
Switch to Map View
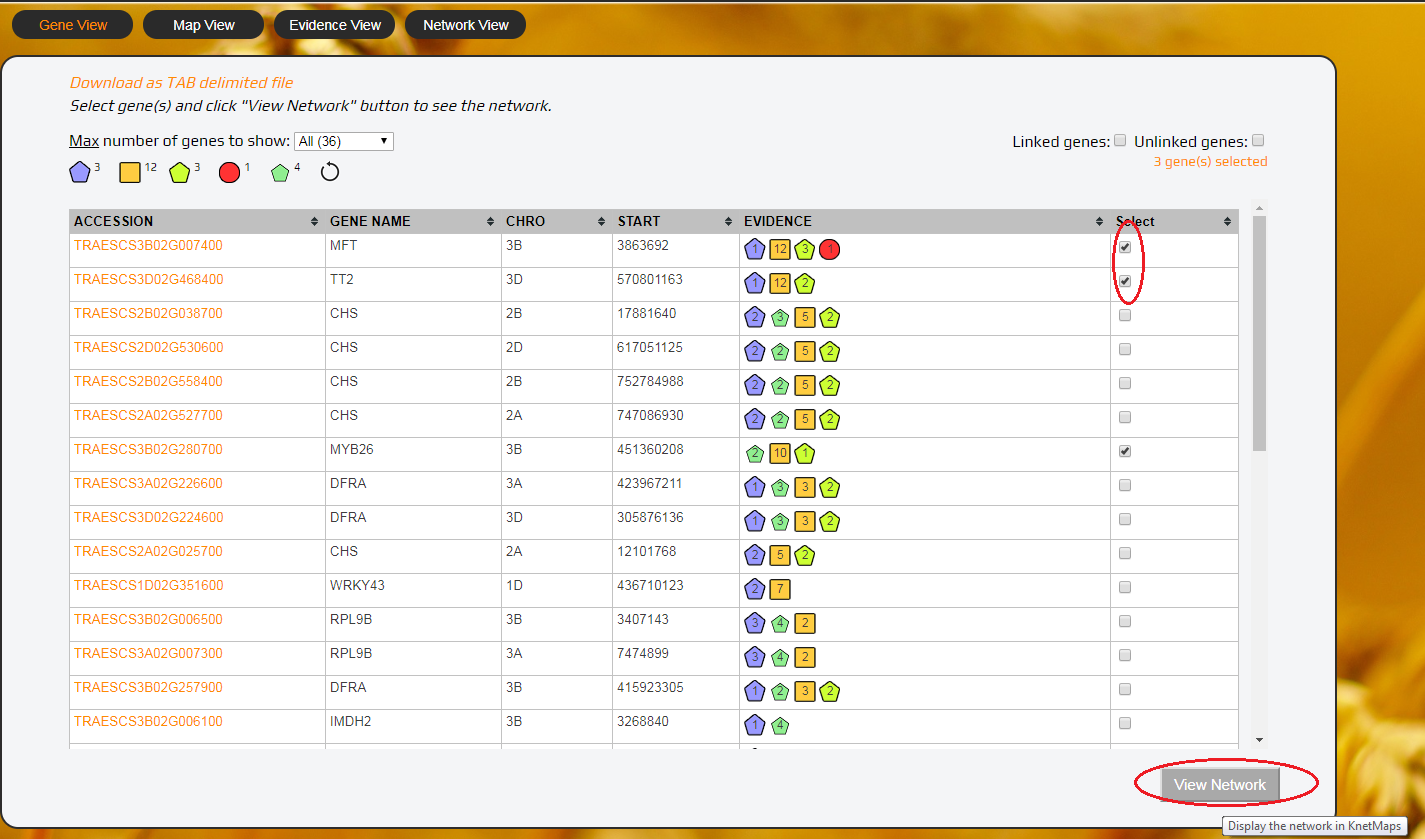click(203, 24)
